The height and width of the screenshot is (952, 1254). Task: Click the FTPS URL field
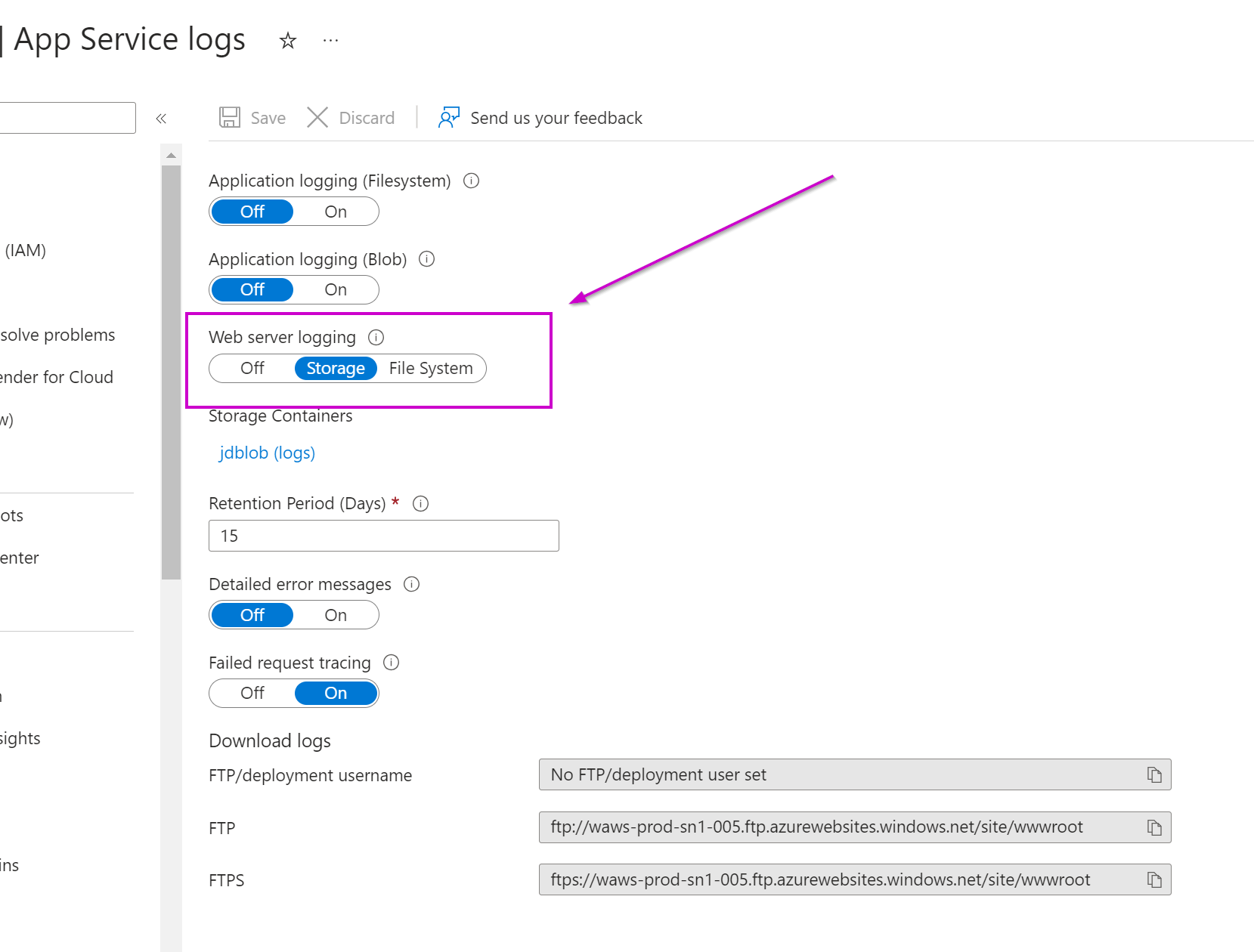[x=855, y=879]
